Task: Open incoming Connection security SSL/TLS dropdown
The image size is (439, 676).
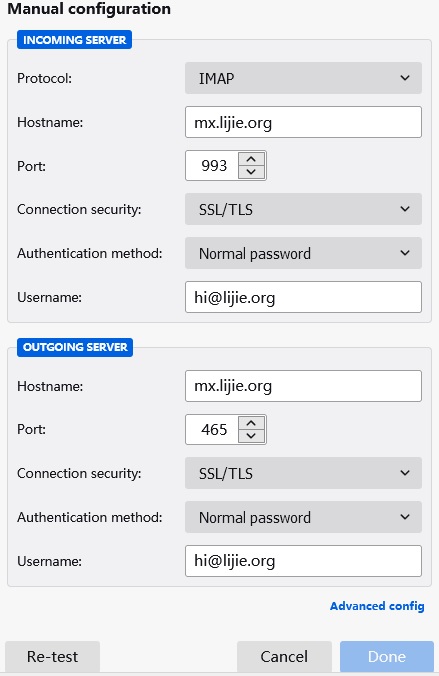Action: (303, 209)
